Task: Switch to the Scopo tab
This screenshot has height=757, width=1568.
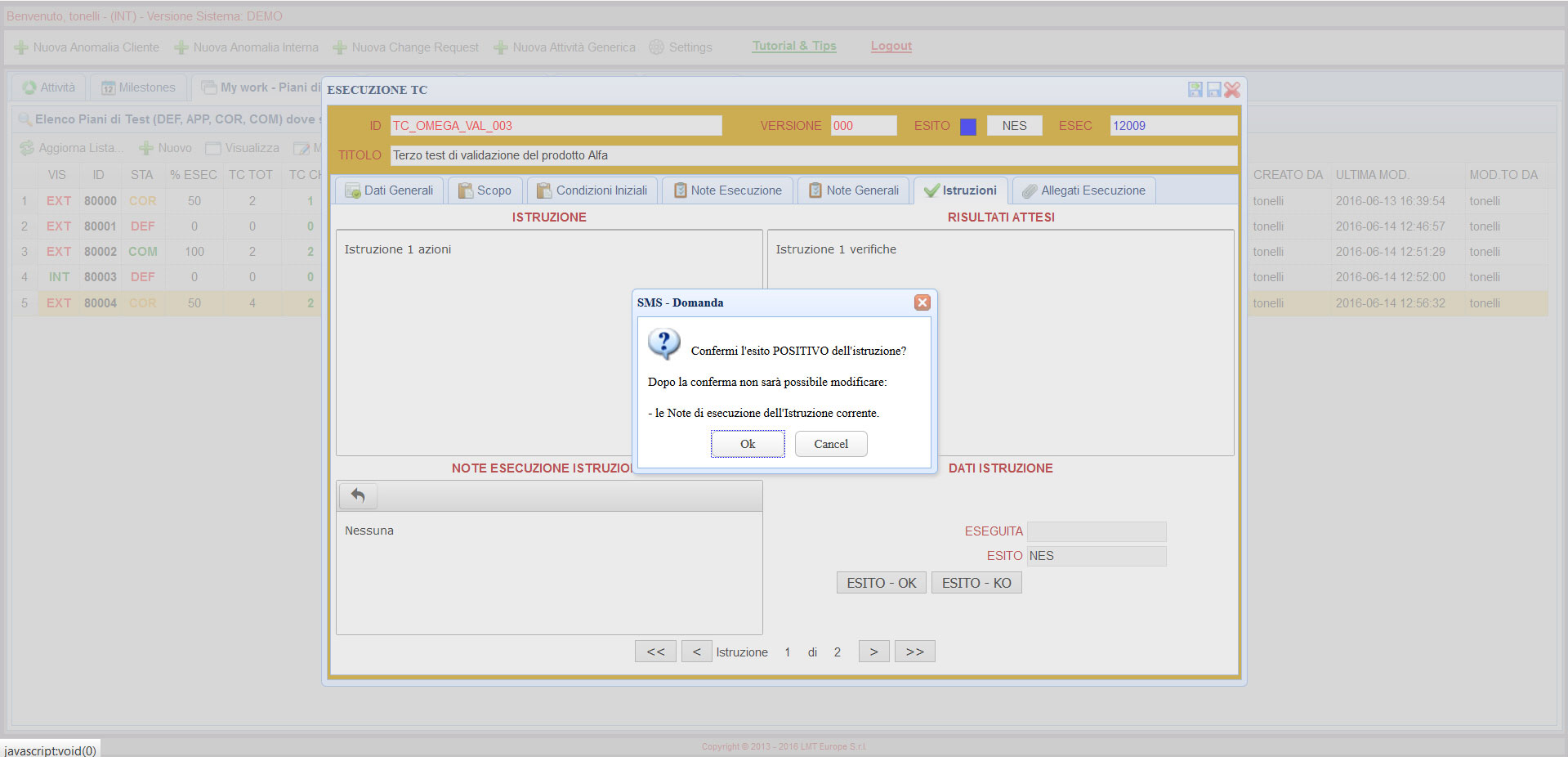Action: point(485,190)
